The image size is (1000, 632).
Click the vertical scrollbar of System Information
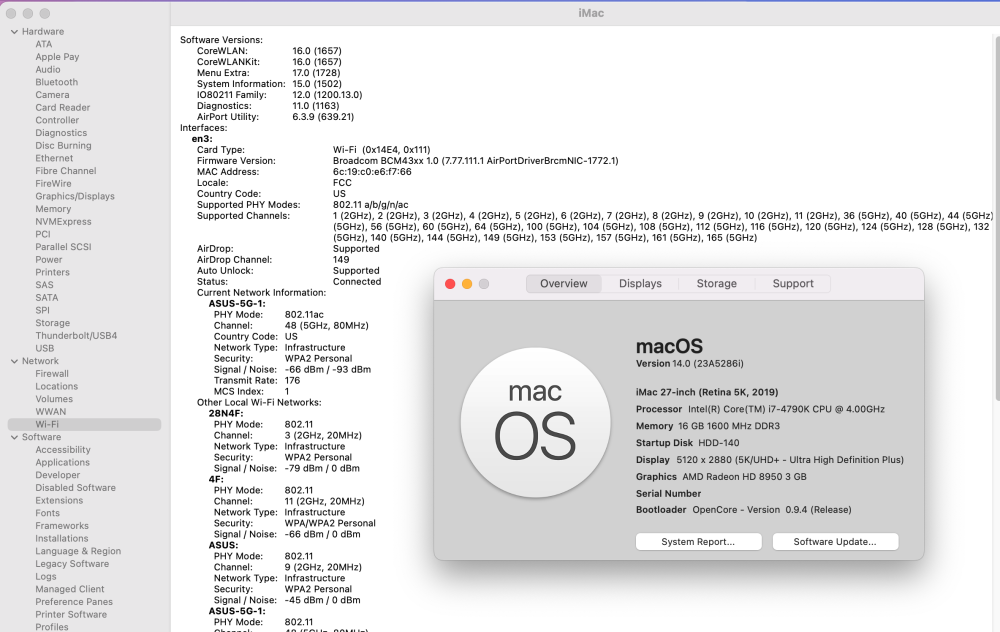click(x=996, y=217)
